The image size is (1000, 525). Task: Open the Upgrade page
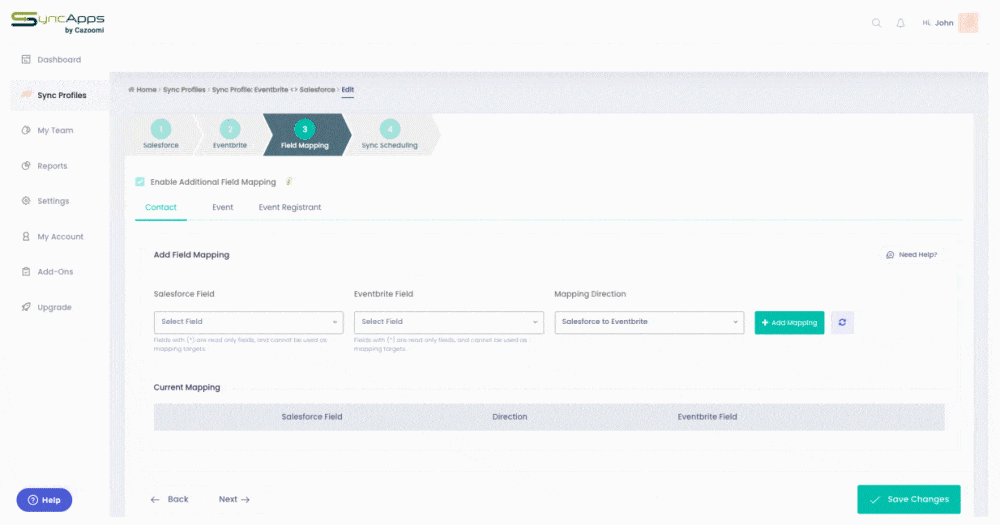[x=54, y=307]
